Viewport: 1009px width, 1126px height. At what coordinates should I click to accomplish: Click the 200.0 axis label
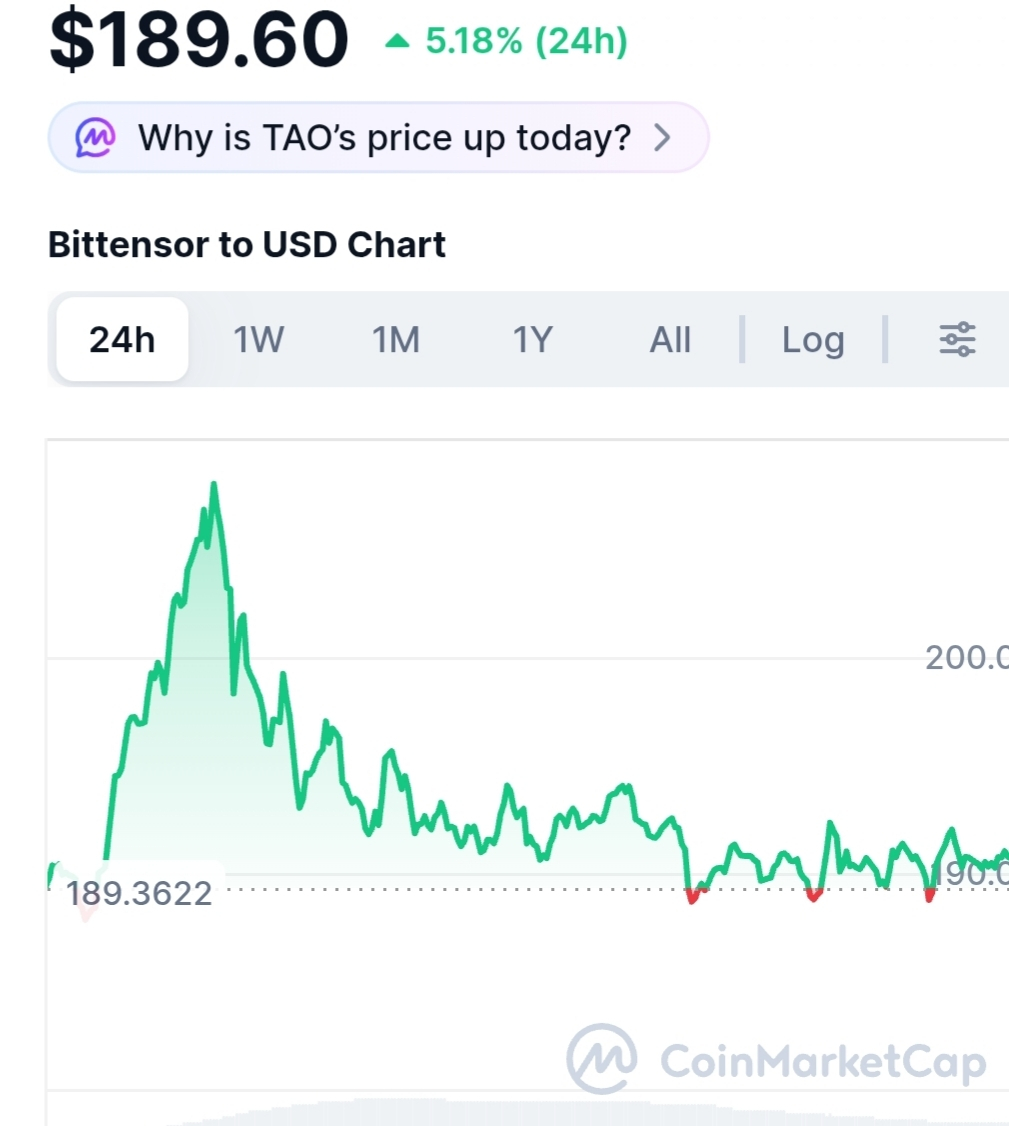[965, 657]
